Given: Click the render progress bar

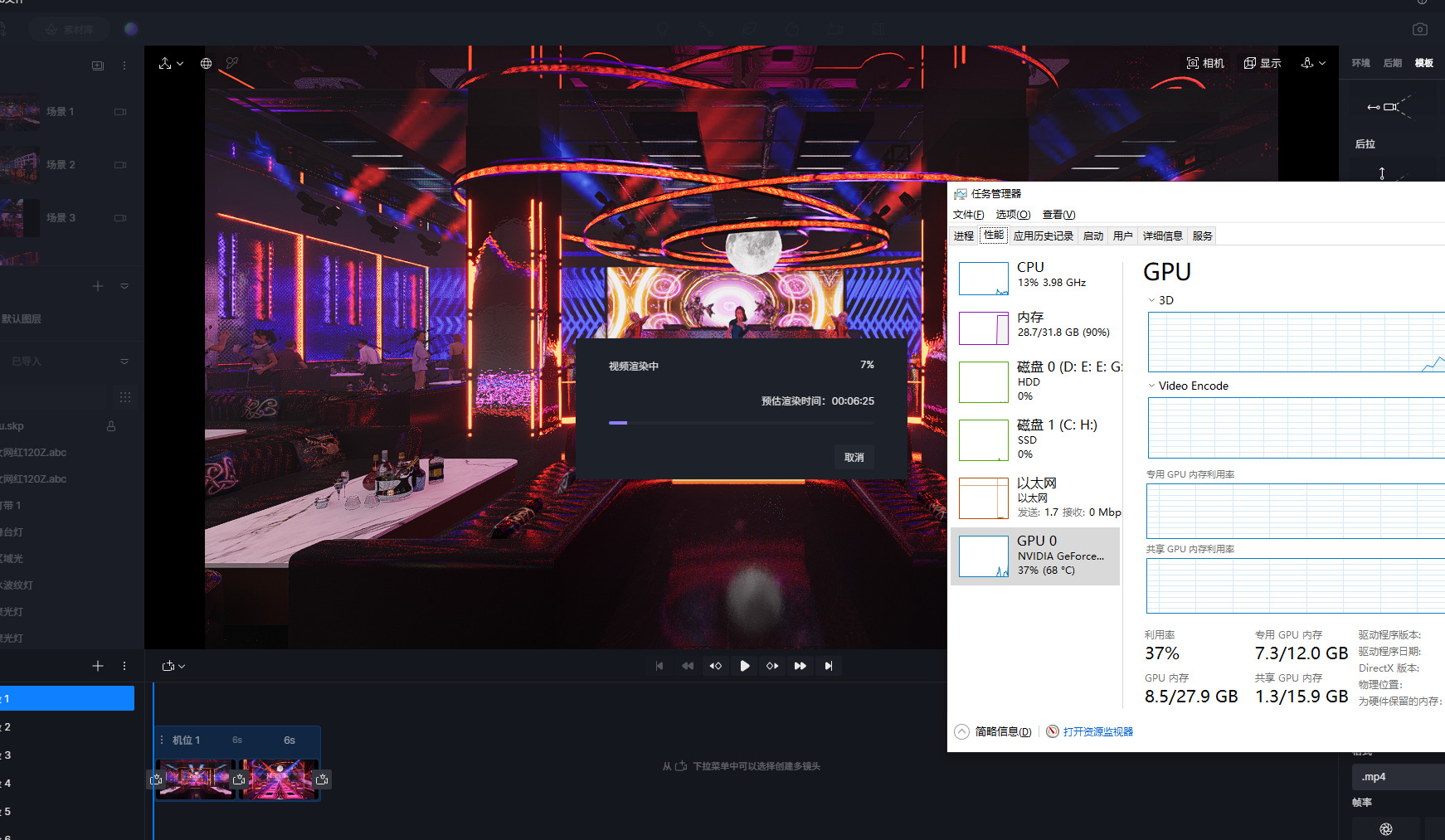Looking at the screenshot, I should coord(741,423).
